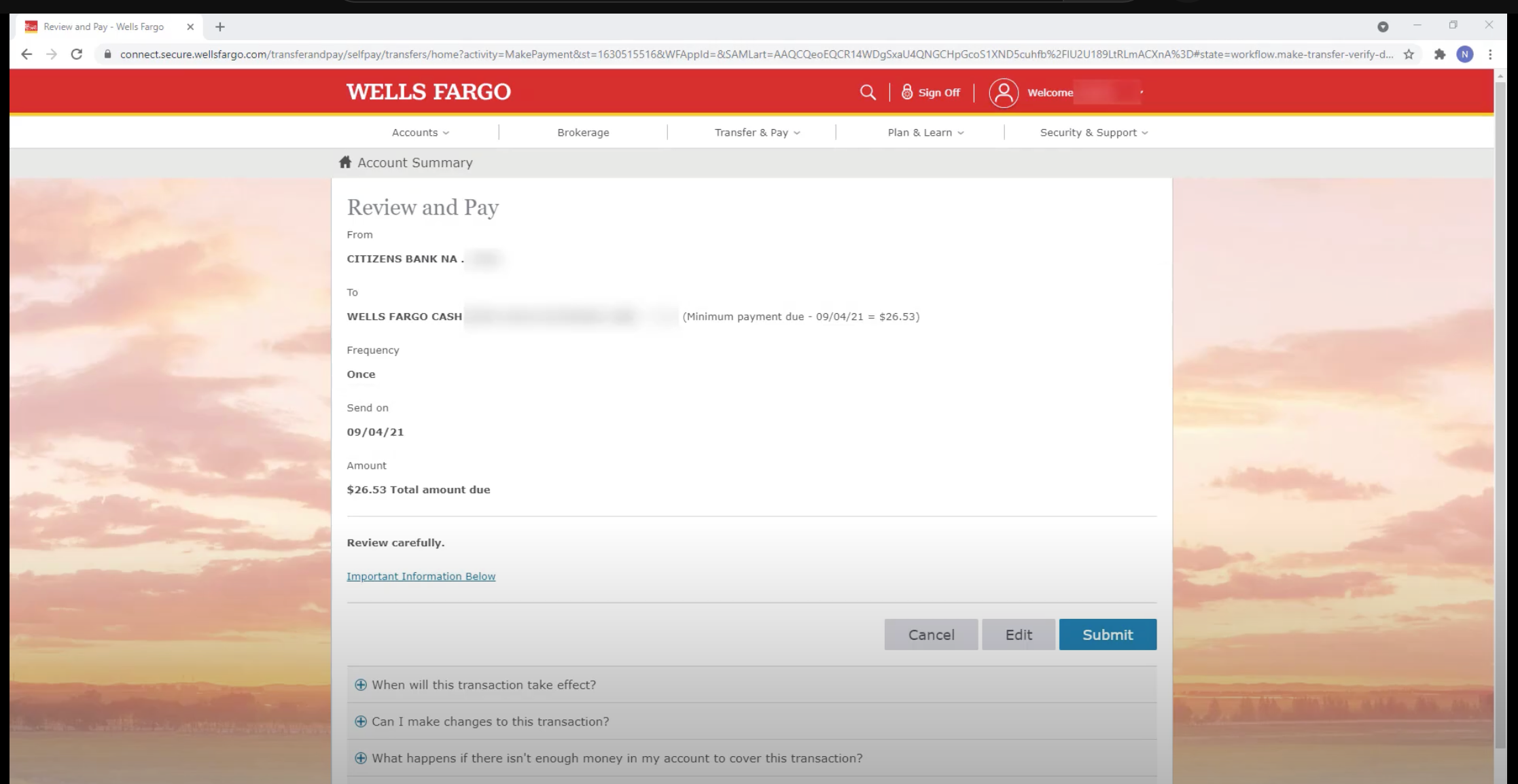1518x784 pixels.
Task: Click the home icon next to Account Summary
Action: [345, 162]
